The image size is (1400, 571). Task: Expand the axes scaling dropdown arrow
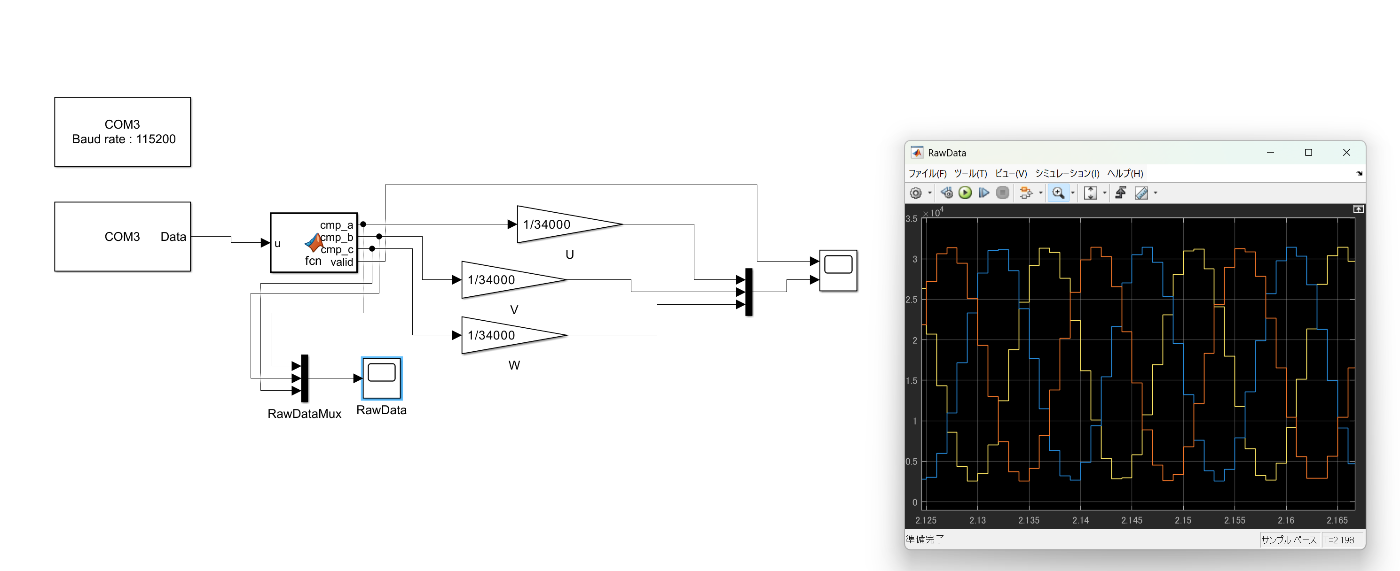pyautogui.click(x=1105, y=192)
